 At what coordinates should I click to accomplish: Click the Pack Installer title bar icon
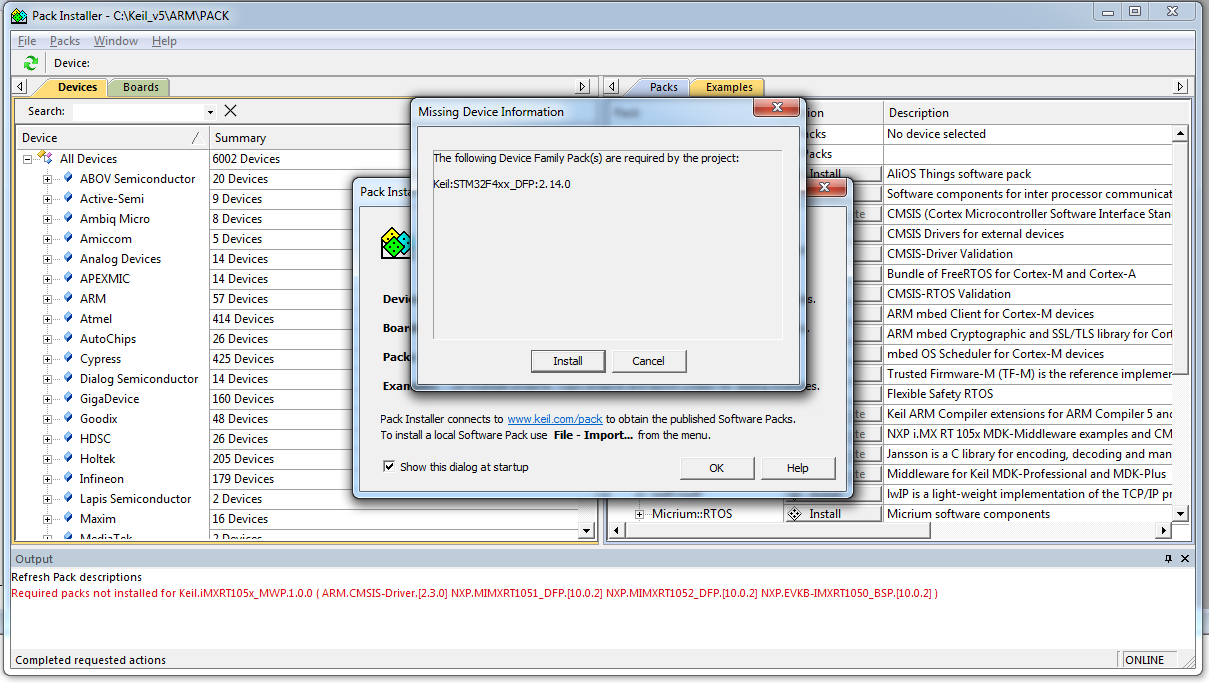pyautogui.click(x=18, y=15)
